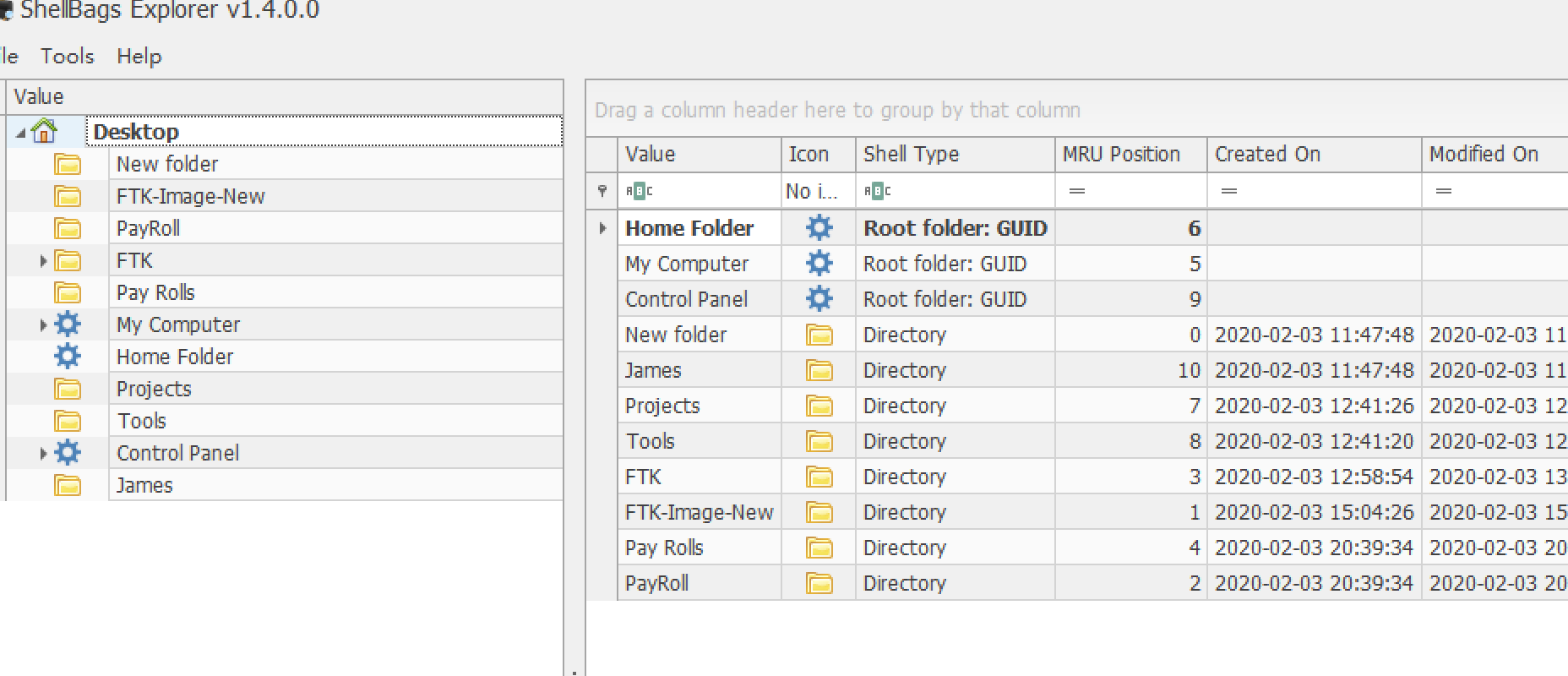Click the Shell Type filter condition icon
Screen dimensions: 1568x676
click(x=877, y=191)
